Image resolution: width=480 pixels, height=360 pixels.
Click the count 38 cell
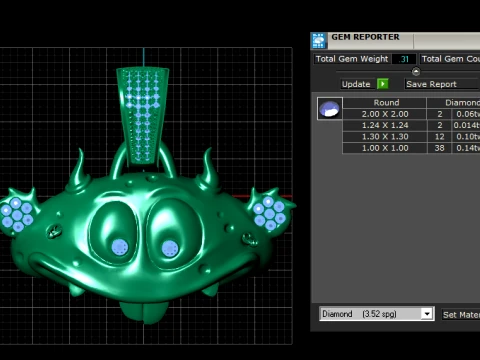pyautogui.click(x=439, y=148)
